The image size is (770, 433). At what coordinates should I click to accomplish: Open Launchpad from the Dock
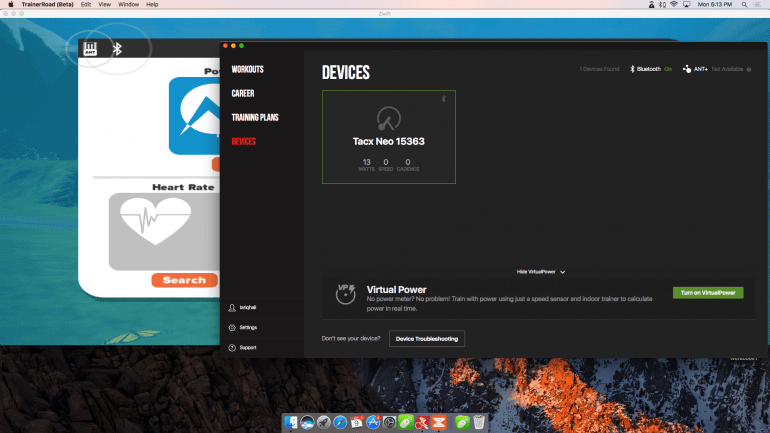[x=324, y=422]
